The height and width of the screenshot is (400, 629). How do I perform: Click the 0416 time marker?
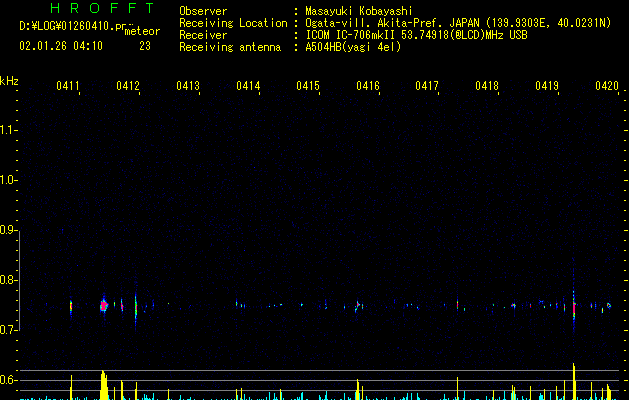[x=368, y=85]
